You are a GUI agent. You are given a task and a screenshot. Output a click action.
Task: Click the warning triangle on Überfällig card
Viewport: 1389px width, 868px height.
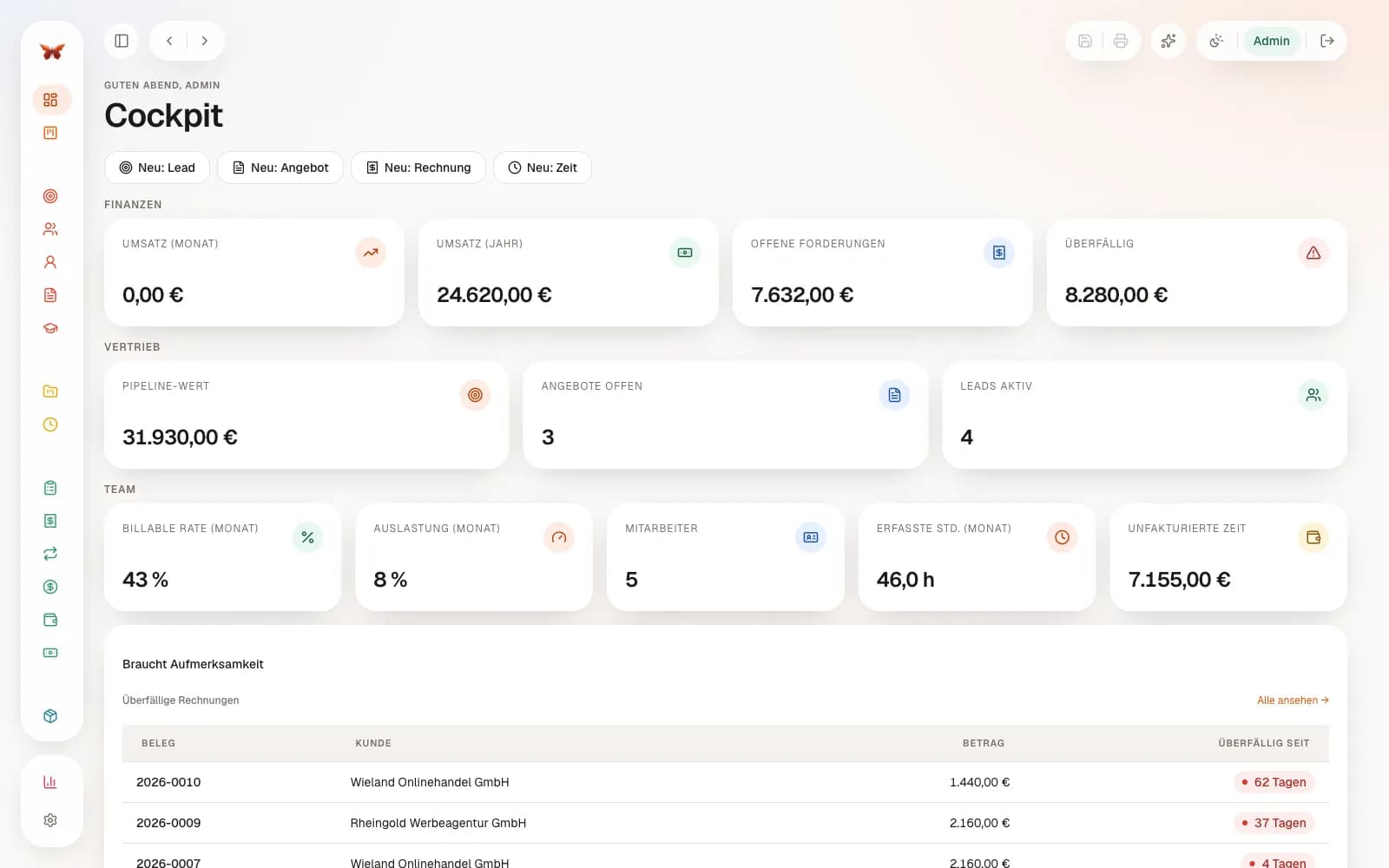1313,253
